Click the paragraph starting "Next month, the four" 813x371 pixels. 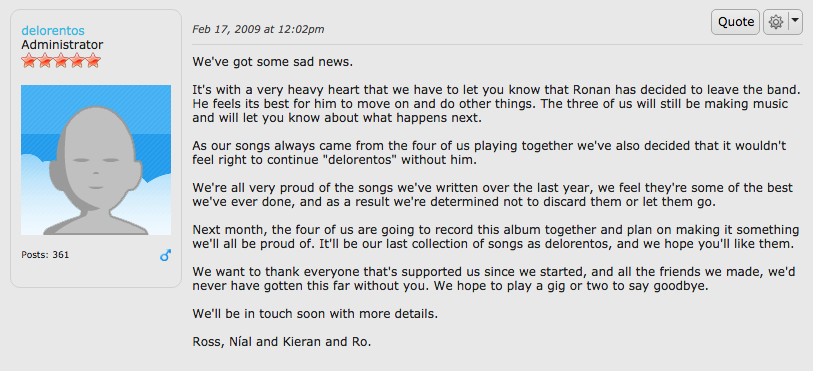[x=496, y=236]
